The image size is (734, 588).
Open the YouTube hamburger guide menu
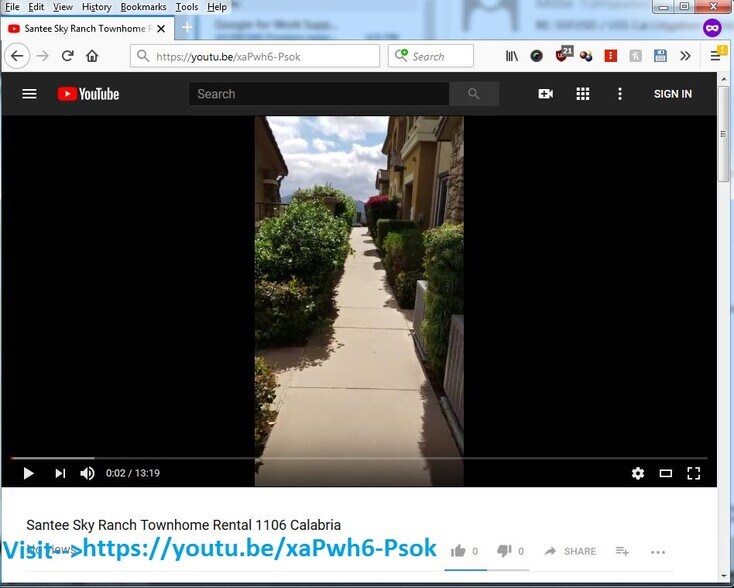[29, 94]
